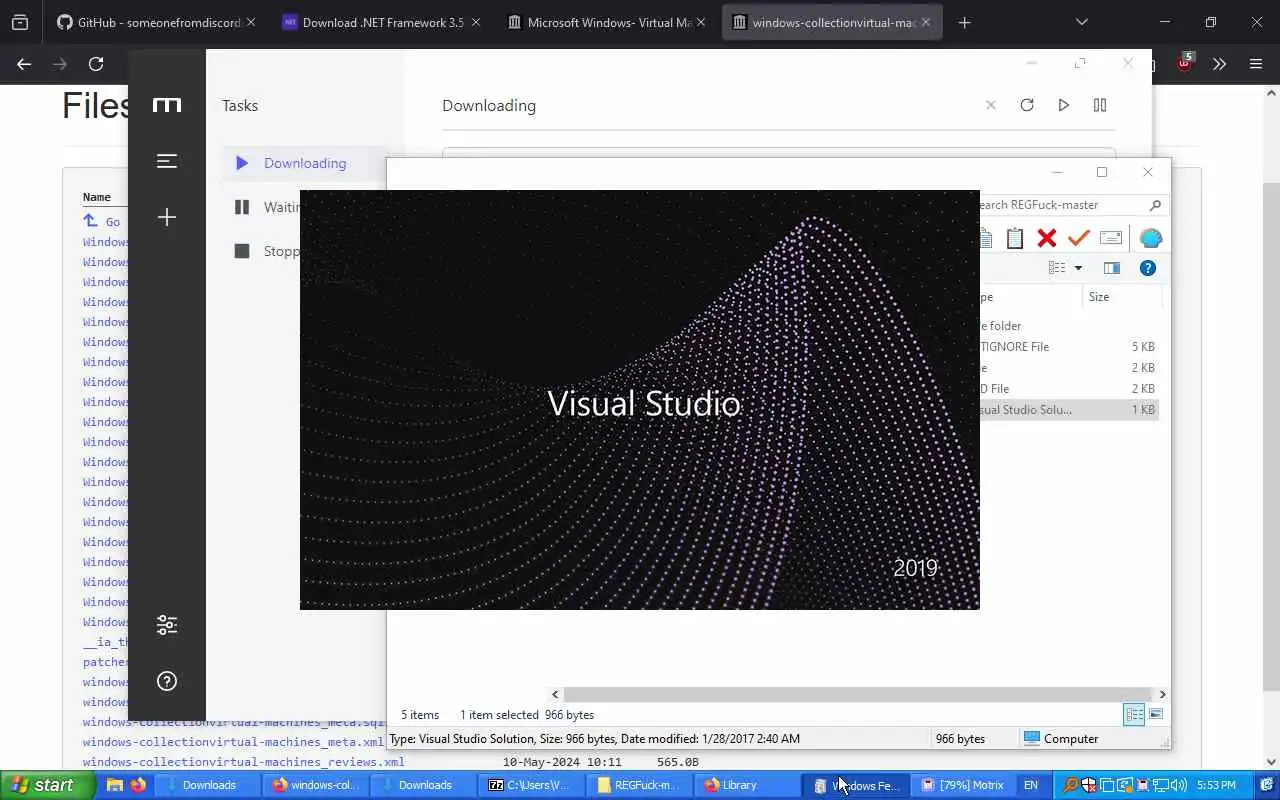Open the browser hamburger application menu
Screen dimensions: 1280x800
tap(1256, 64)
